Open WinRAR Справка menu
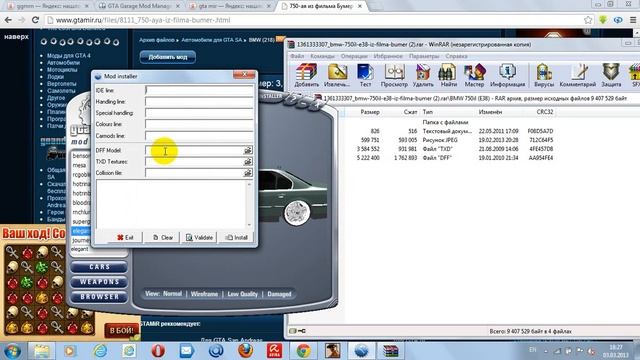Viewport: 640px width, 360px height. pyautogui.click(x=456, y=56)
